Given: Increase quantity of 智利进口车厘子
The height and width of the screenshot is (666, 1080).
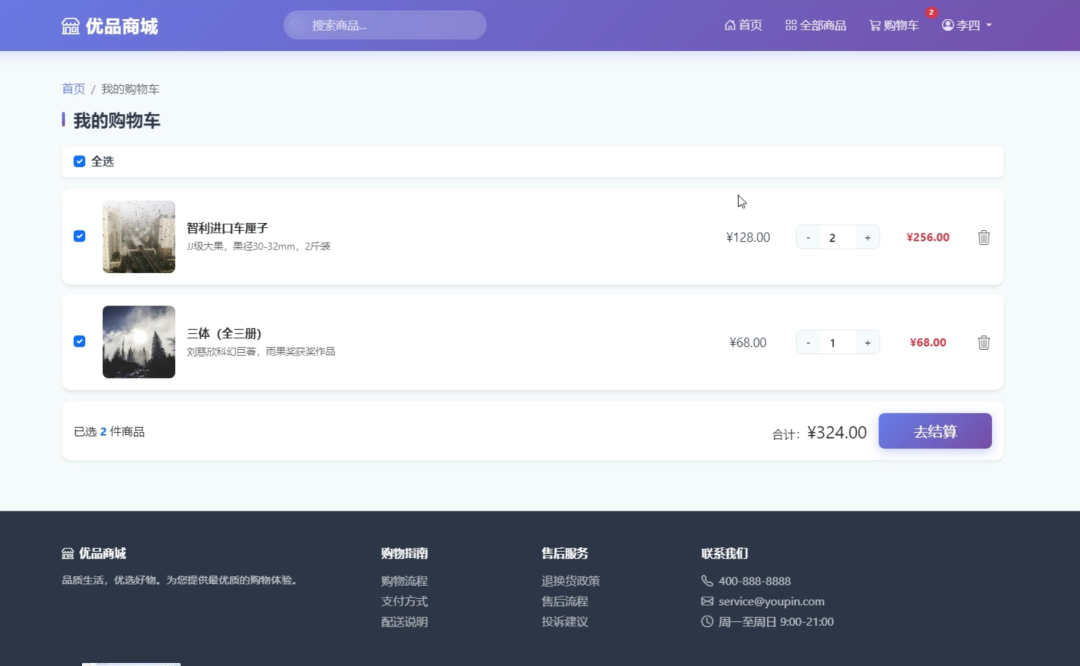Looking at the screenshot, I should click(867, 238).
